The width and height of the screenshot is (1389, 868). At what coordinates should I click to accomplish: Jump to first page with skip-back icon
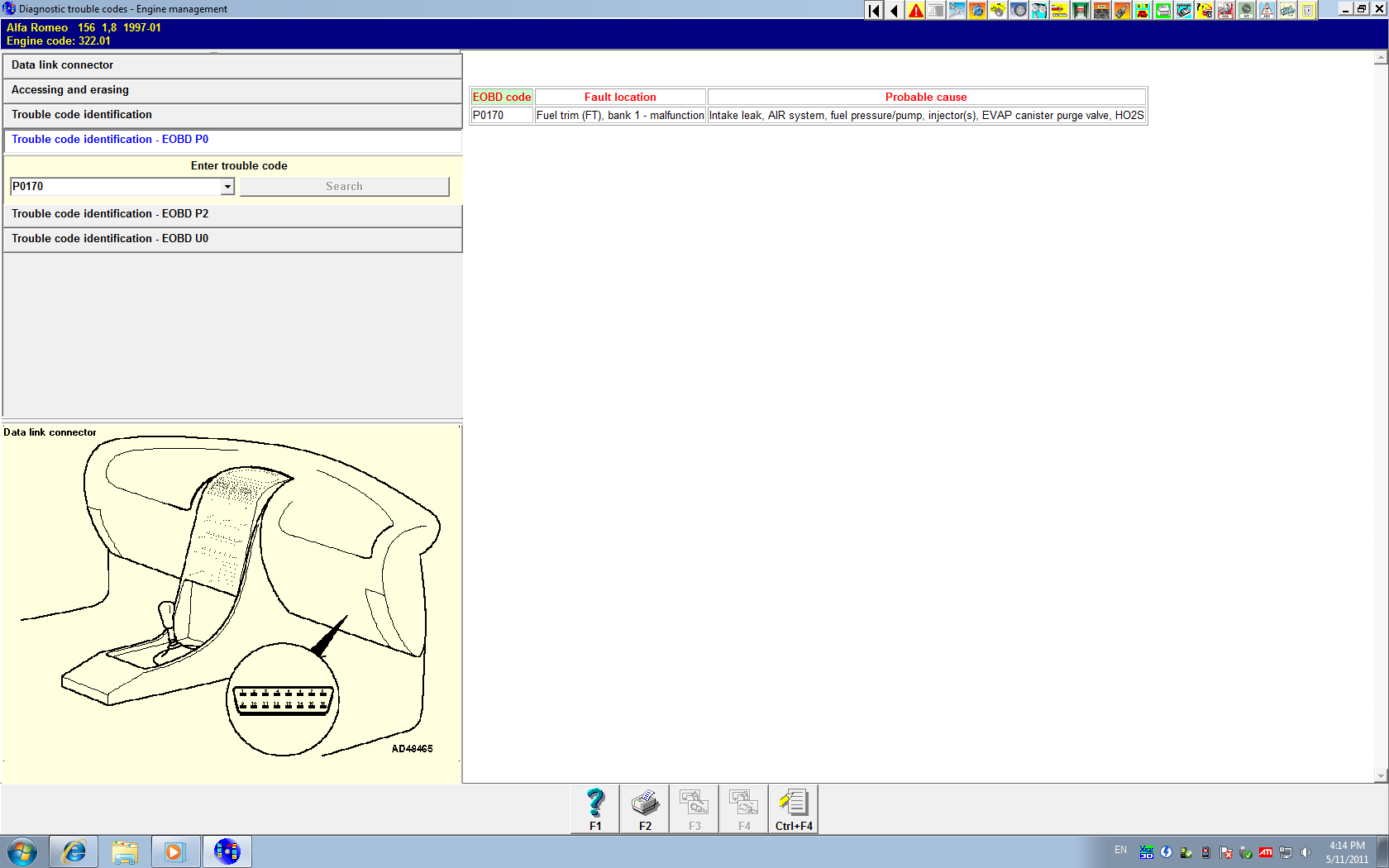tap(874, 10)
